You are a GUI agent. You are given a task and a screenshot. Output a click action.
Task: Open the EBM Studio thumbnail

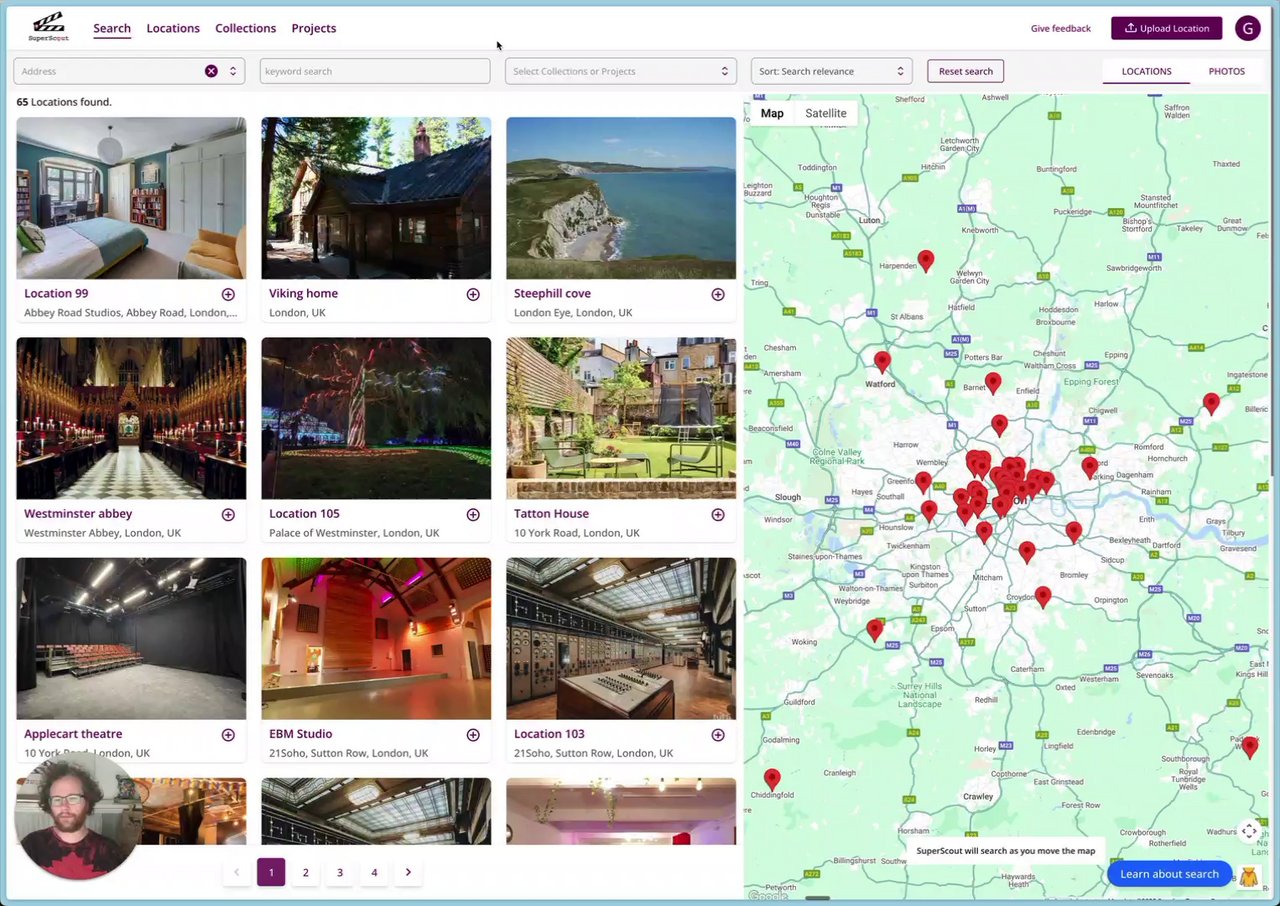(376, 638)
